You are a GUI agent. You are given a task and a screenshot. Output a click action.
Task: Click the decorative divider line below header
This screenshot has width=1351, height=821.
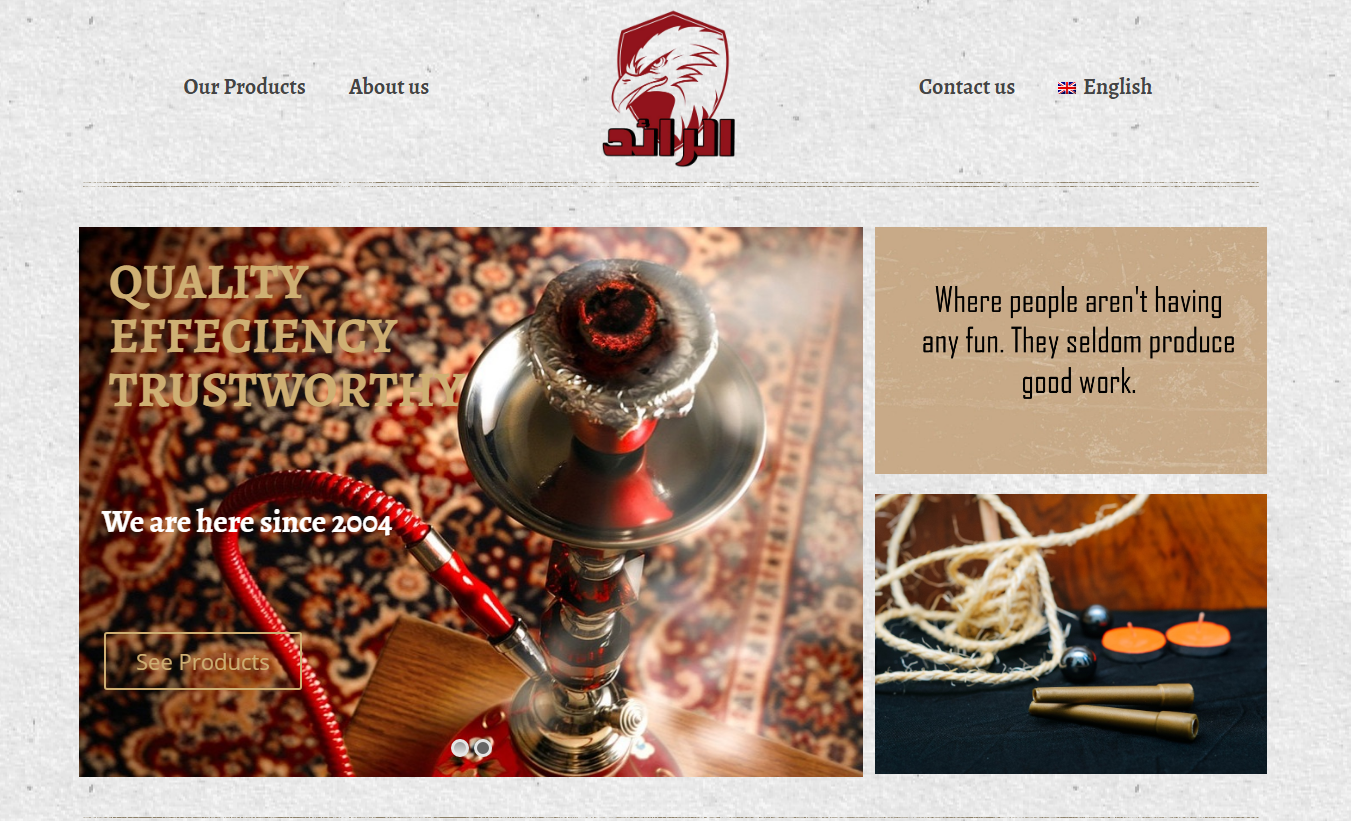[x=670, y=184]
